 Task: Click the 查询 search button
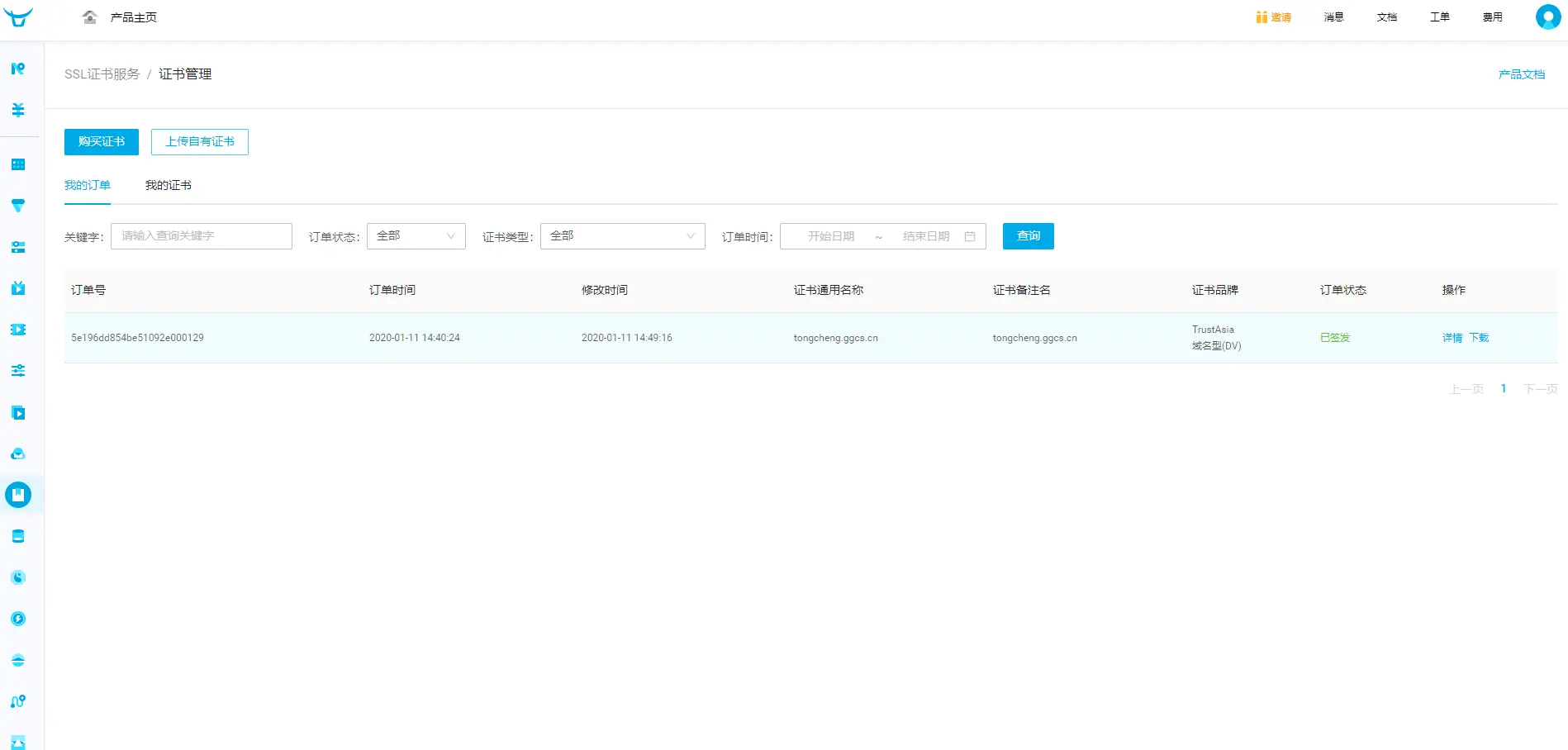point(1029,236)
